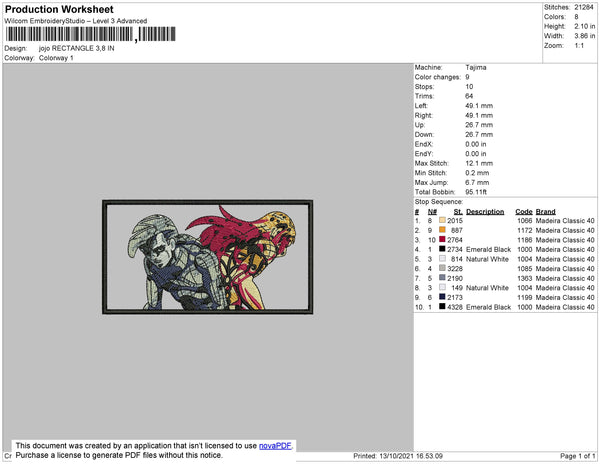
Task: Click thread code 1363 in stop 7 row
Action: coord(525,278)
